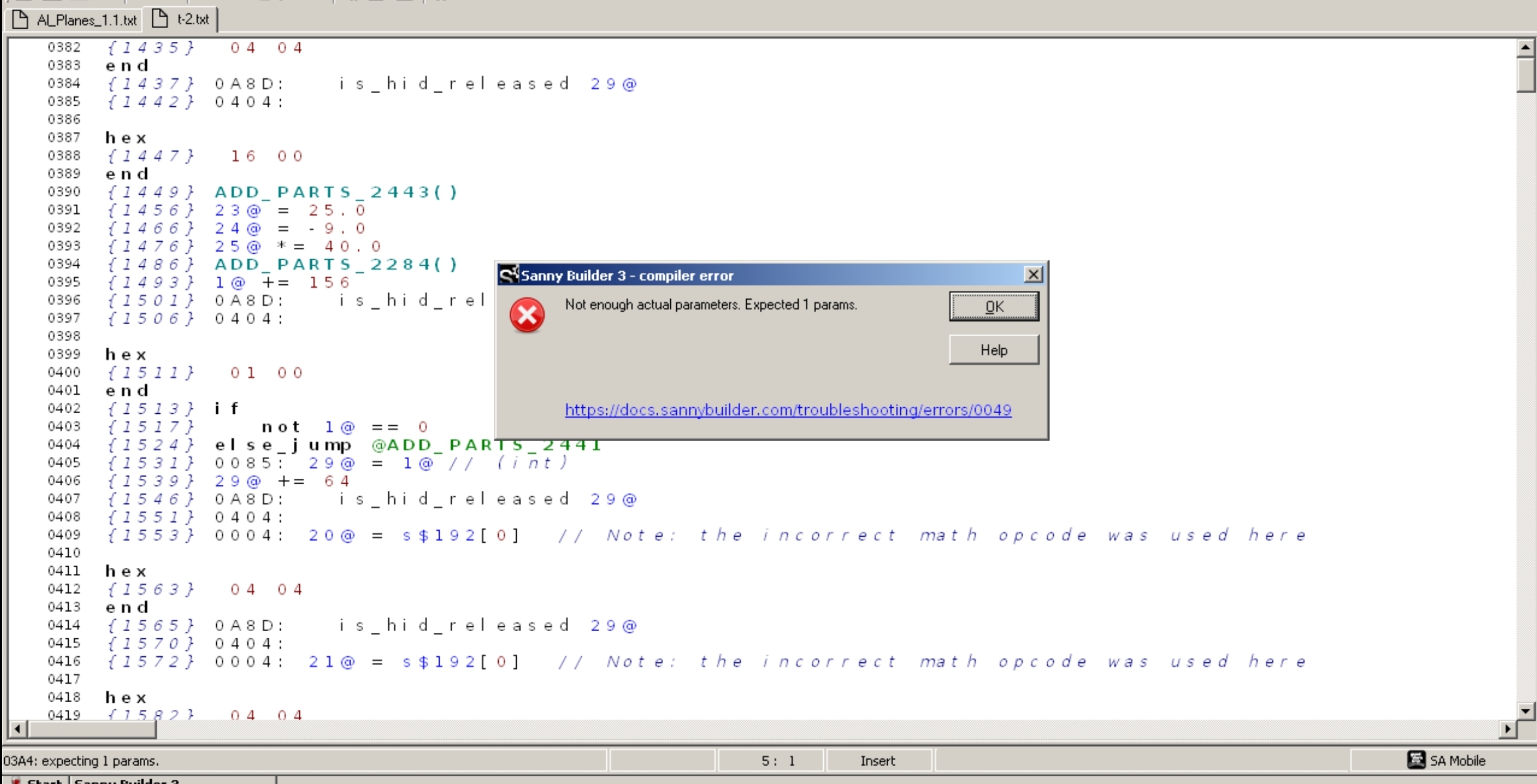Click the red error icon in the compiler dialog

[526, 315]
